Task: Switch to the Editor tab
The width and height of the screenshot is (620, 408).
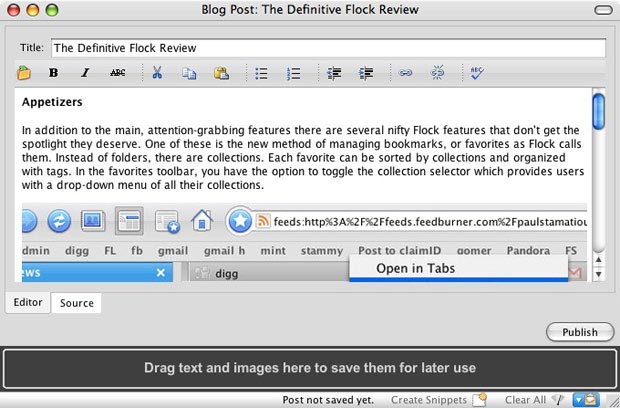Action: coord(28,302)
